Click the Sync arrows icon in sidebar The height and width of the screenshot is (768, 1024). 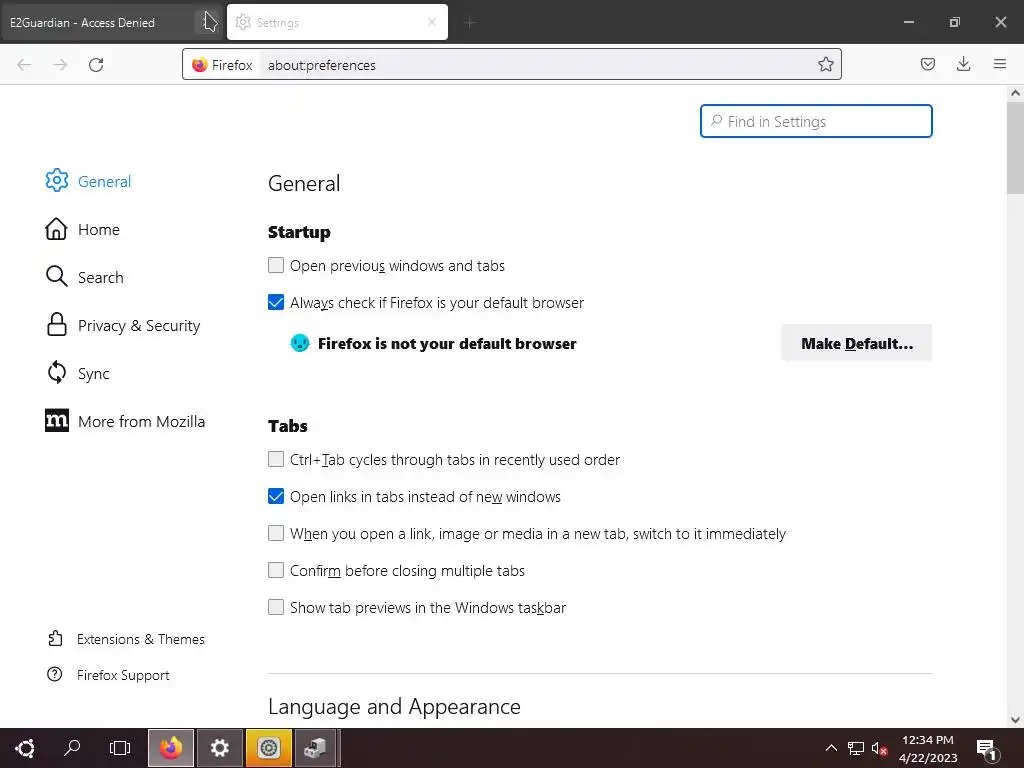coord(57,373)
